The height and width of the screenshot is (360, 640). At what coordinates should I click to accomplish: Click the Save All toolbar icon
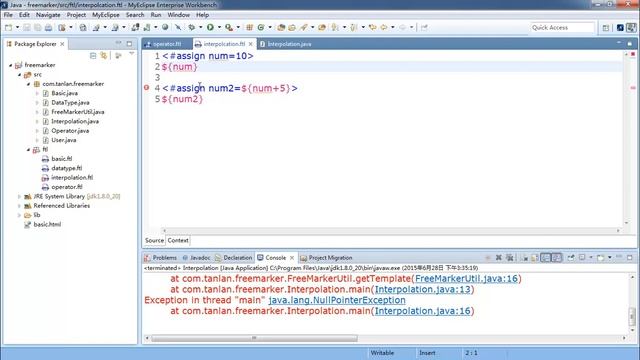tap(38, 27)
